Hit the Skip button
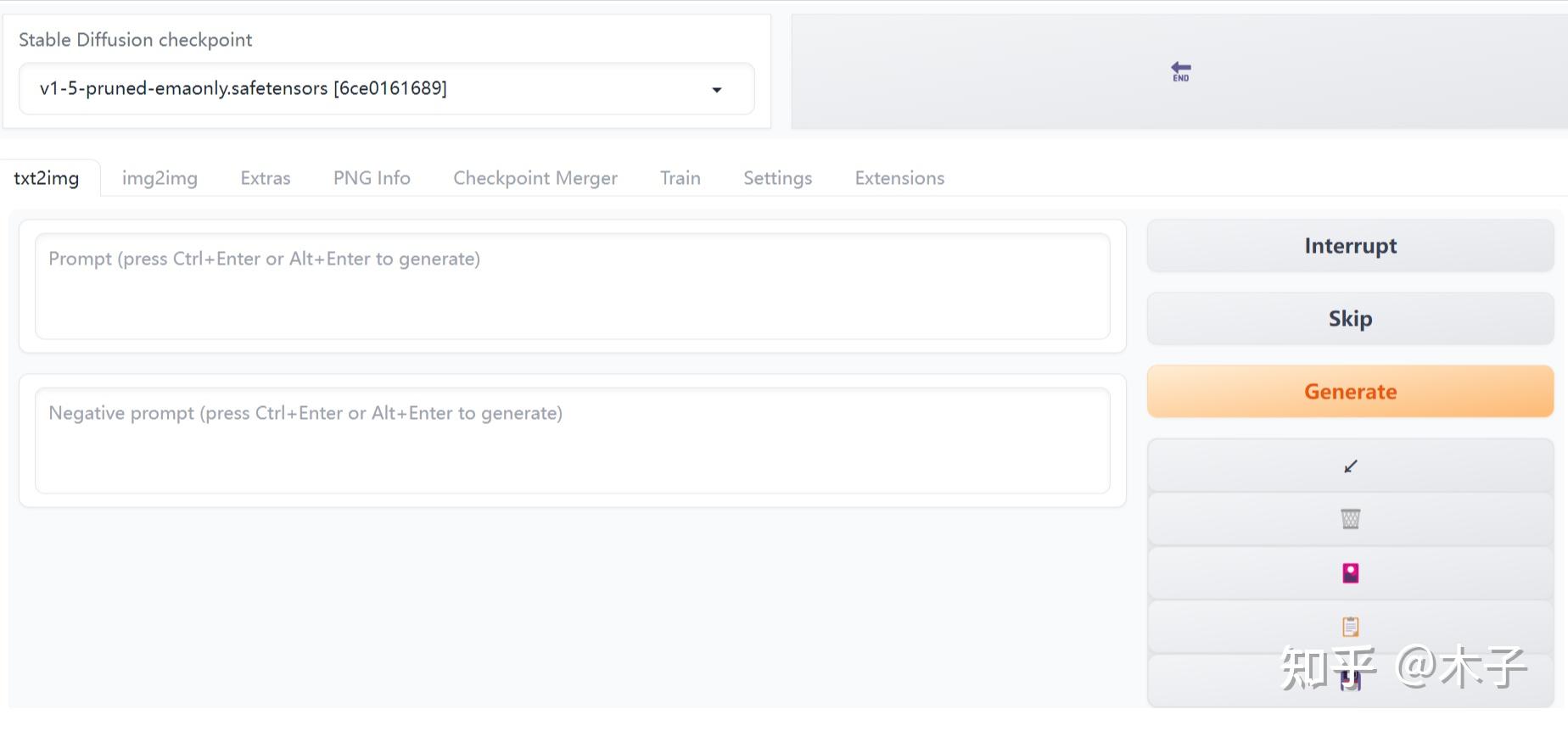The image size is (1568, 731). pyautogui.click(x=1350, y=319)
